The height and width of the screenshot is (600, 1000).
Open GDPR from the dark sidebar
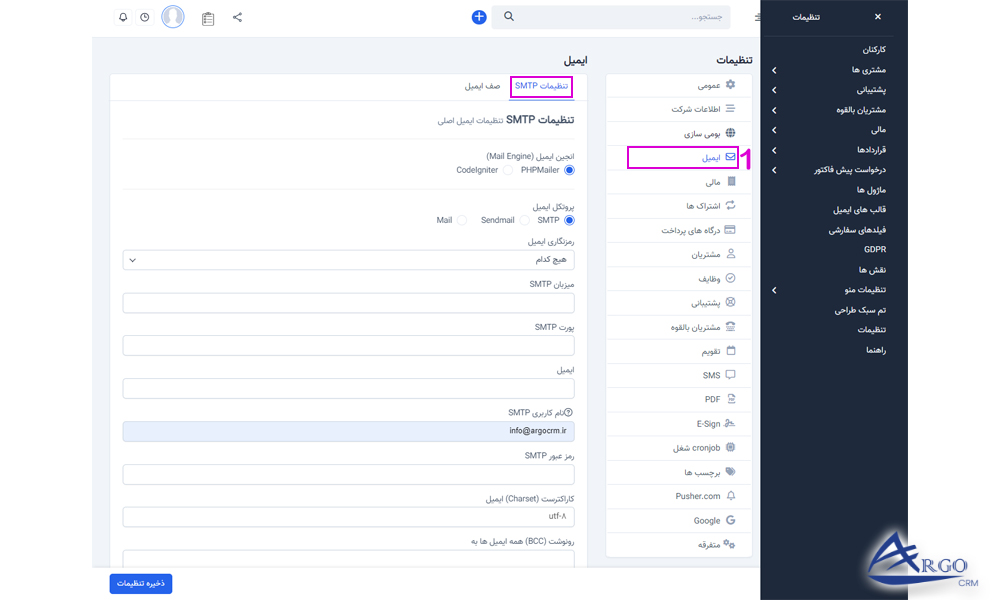876,249
